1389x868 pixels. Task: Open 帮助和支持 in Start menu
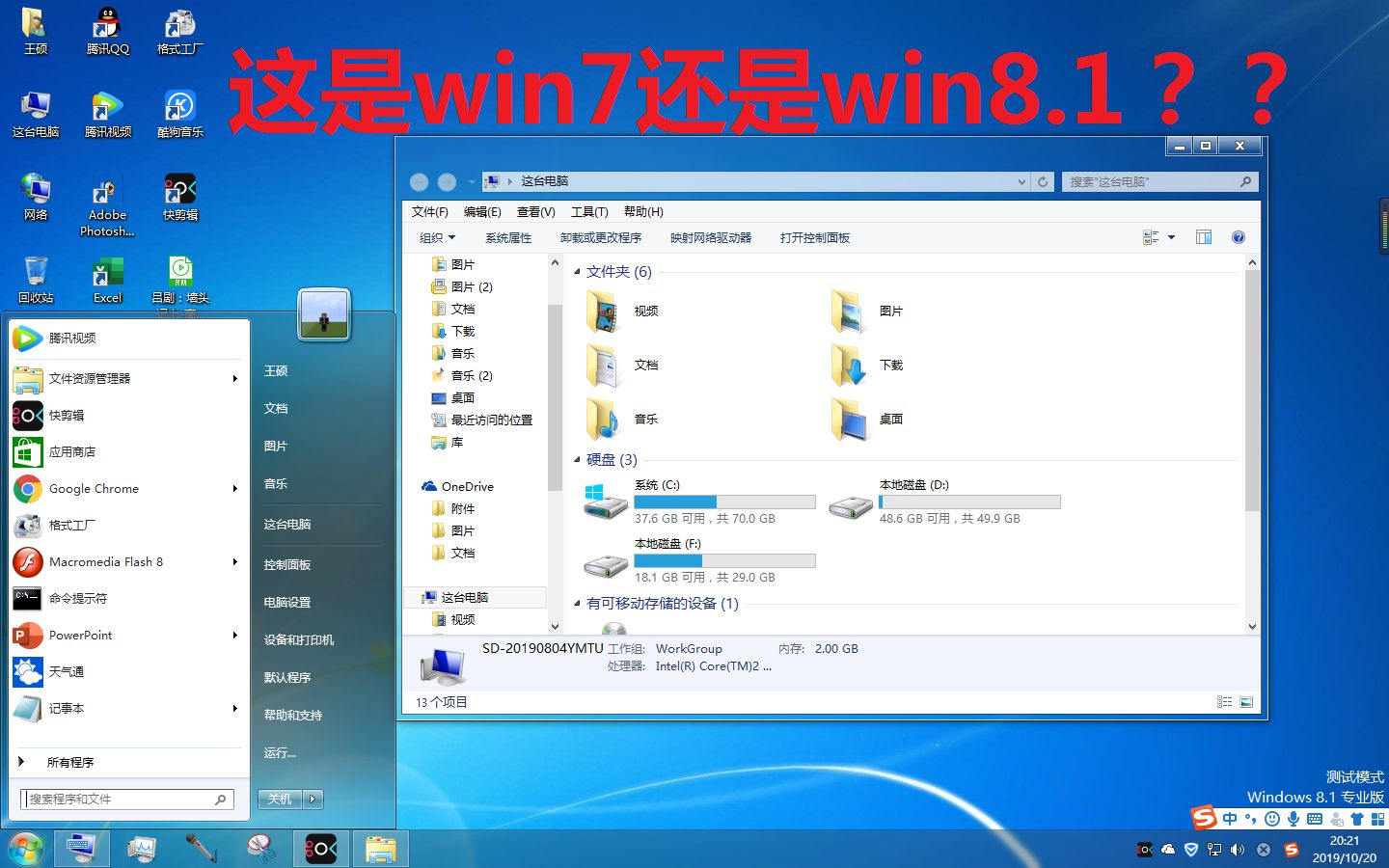point(293,715)
